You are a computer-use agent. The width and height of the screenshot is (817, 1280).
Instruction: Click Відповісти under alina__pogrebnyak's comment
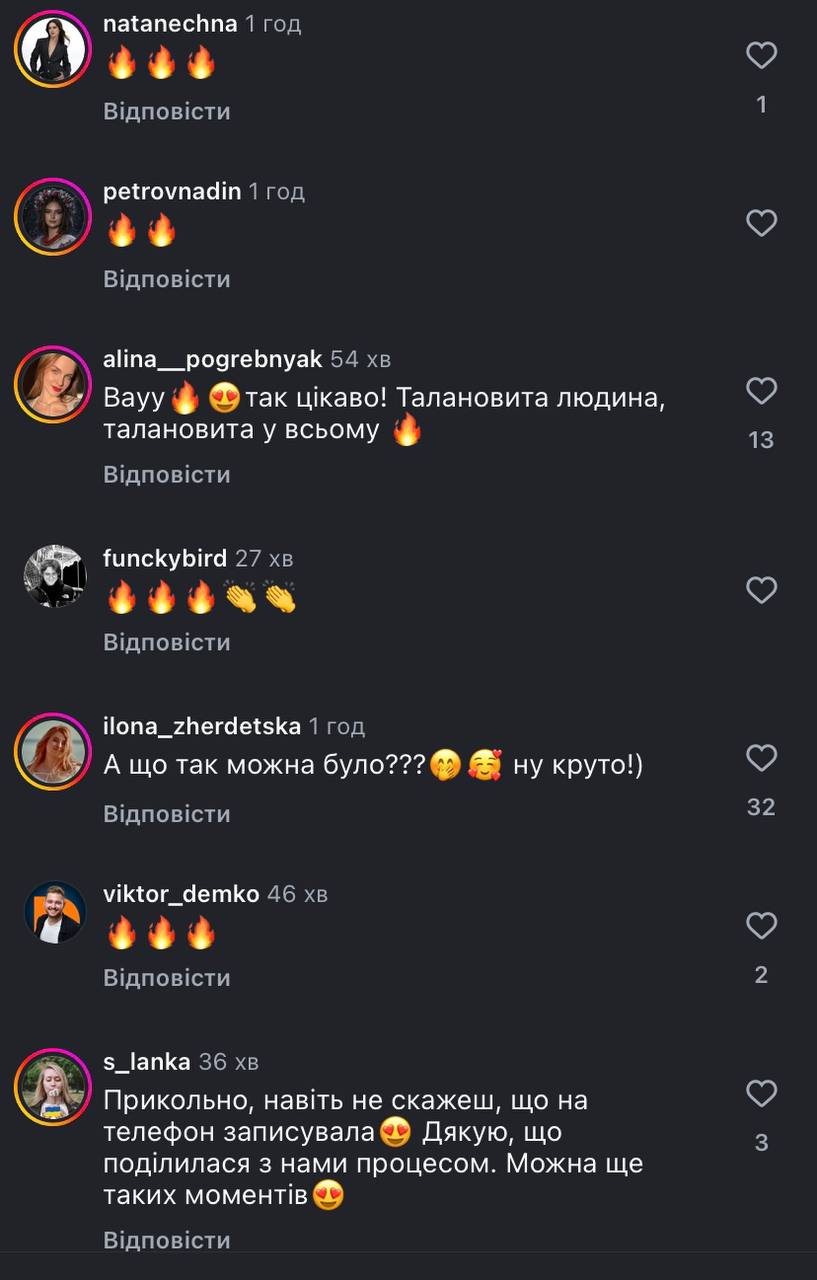tap(167, 474)
